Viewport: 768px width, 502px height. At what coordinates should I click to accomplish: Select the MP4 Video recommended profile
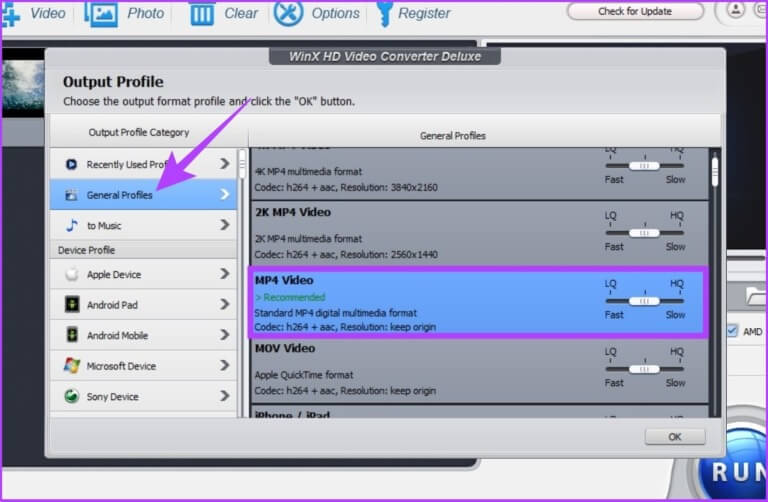click(x=478, y=302)
